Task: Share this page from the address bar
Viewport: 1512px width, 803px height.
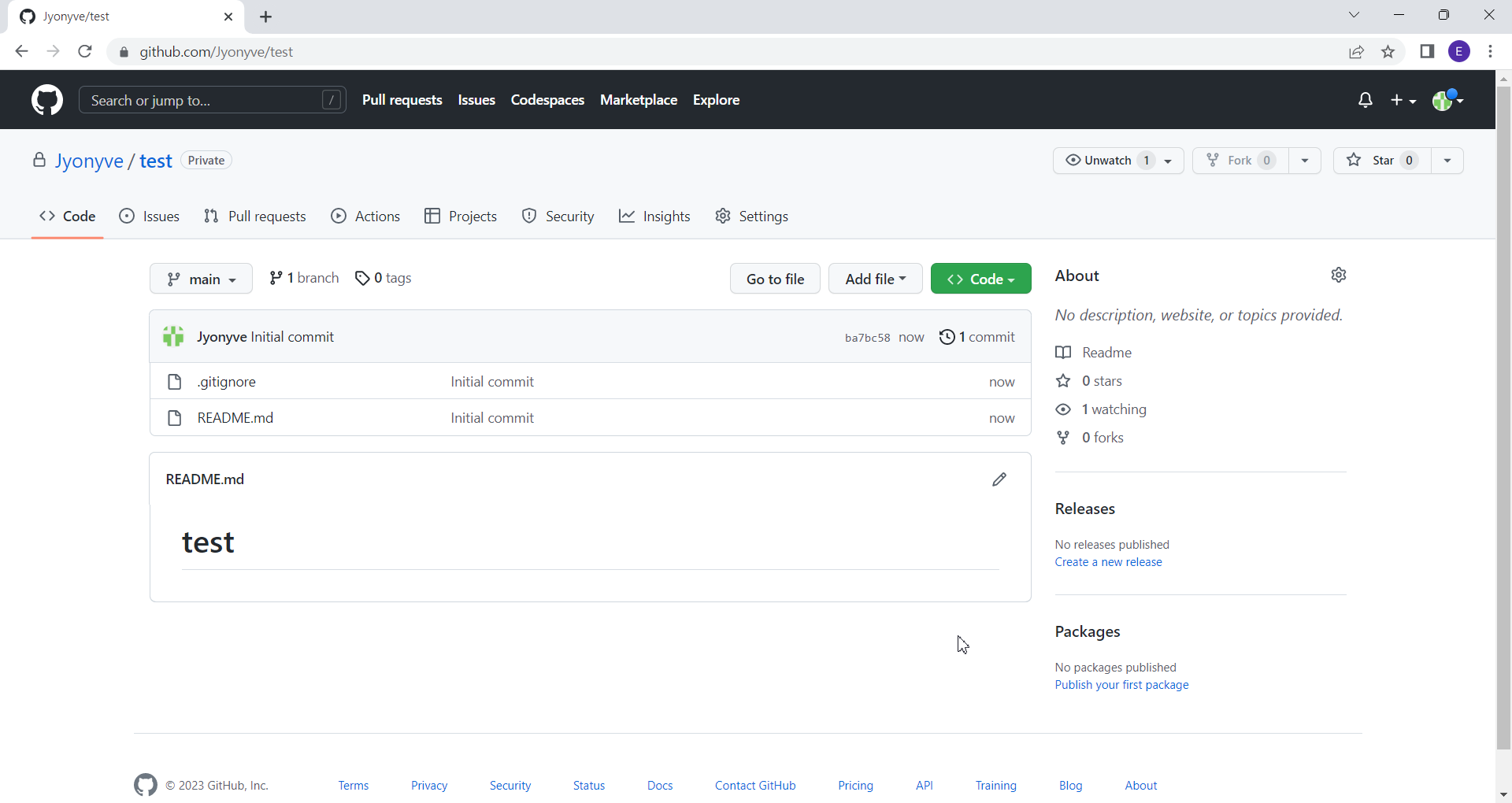Action: (x=1356, y=52)
